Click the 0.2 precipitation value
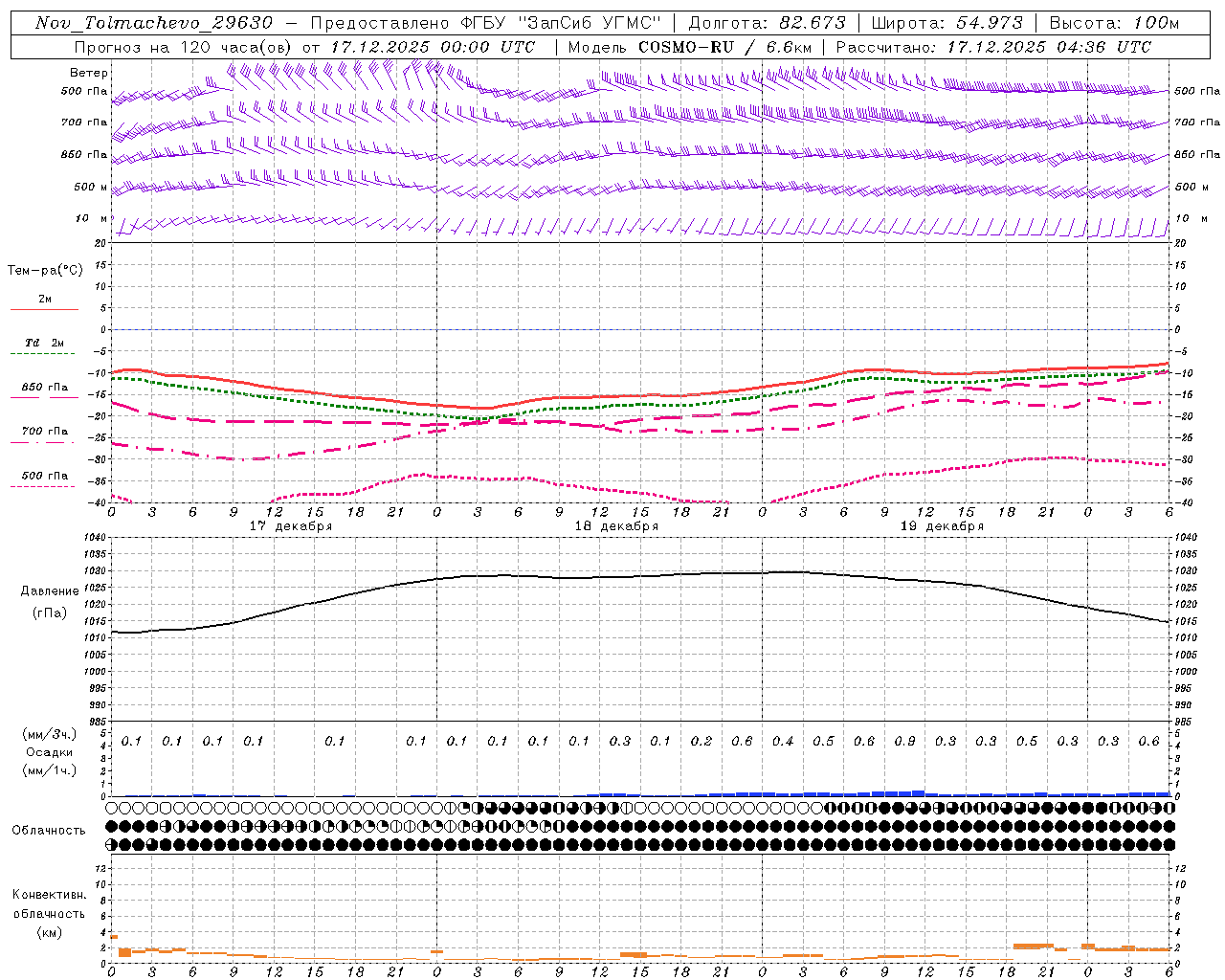Image resolution: width=1225 pixels, height=980 pixels. (x=702, y=742)
